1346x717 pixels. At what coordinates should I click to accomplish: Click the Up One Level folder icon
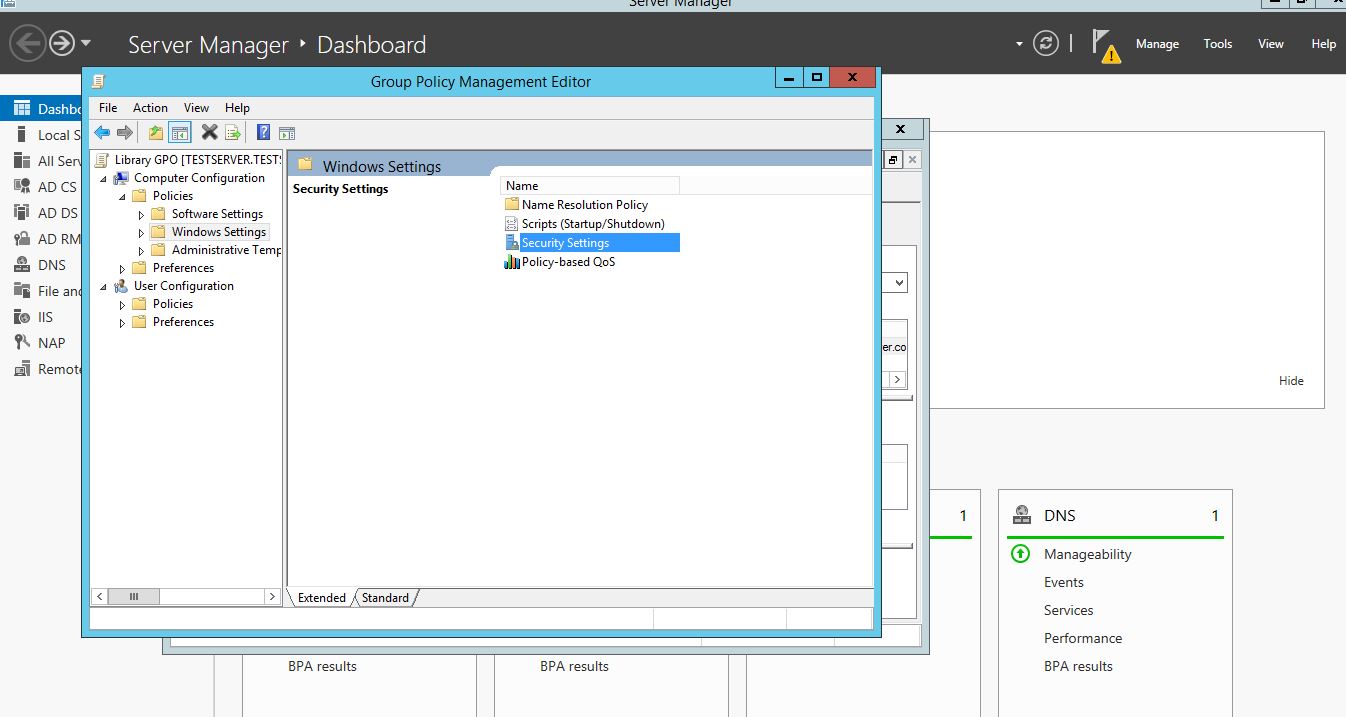(x=155, y=132)
